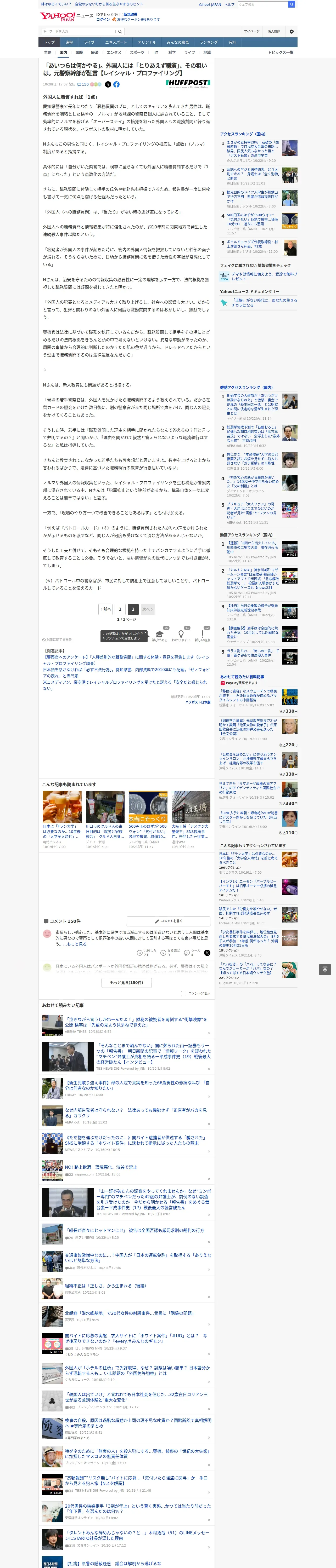Click the HUFFPOST logo
The image size is (336, 1568).
(x=188, y=83)
